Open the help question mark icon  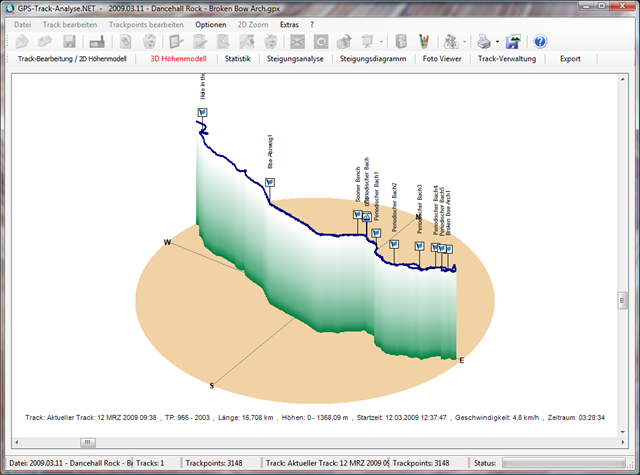click(x=540, y=42)
